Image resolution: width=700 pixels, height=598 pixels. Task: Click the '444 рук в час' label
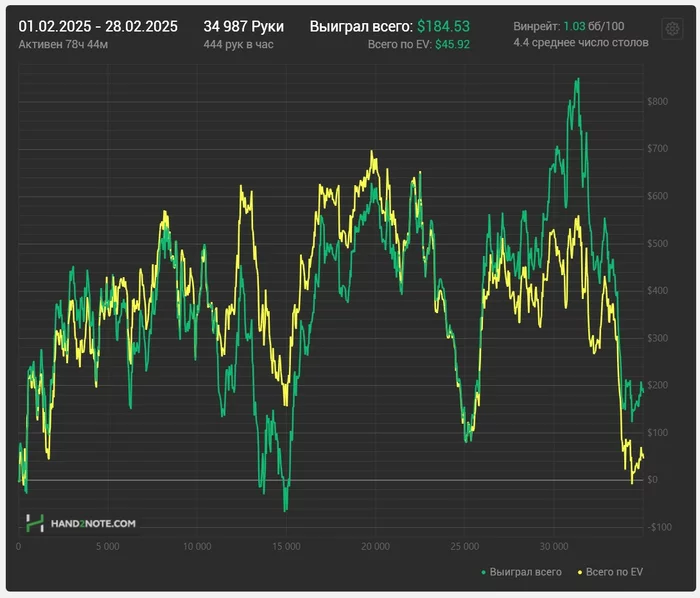pyautogui.click(x=238, y=45)
